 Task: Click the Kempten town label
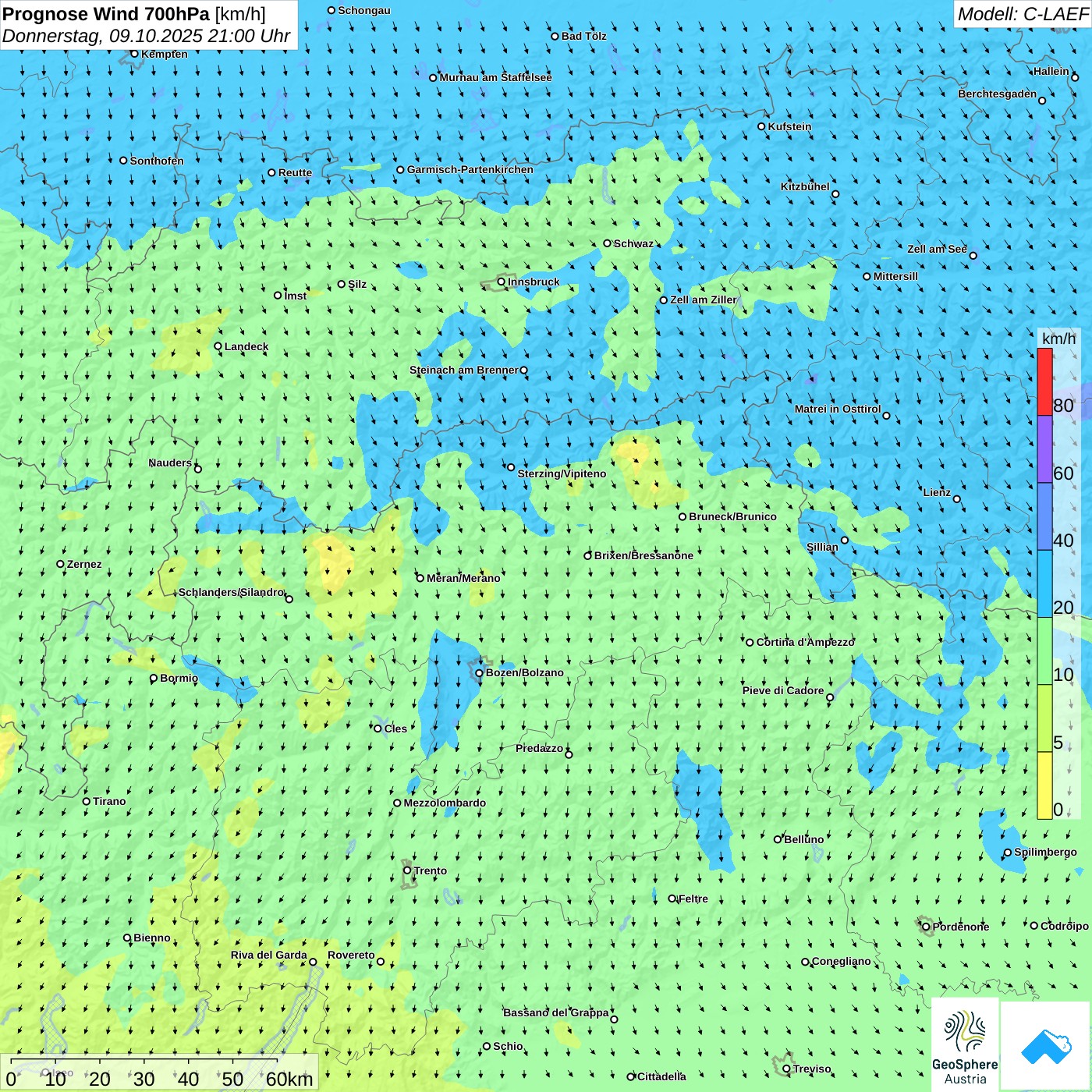pos(164,54)
